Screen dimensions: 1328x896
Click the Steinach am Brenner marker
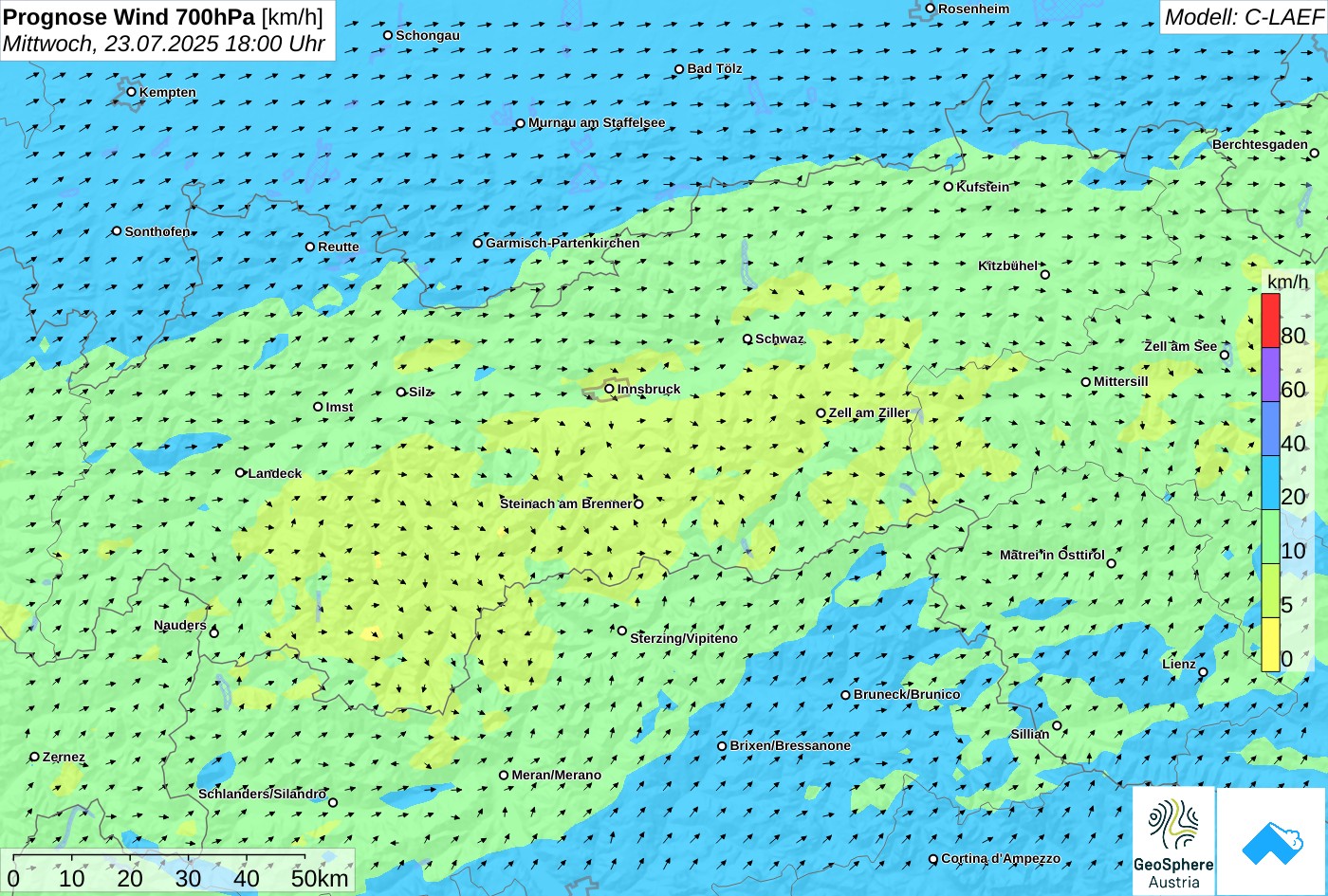638,504
